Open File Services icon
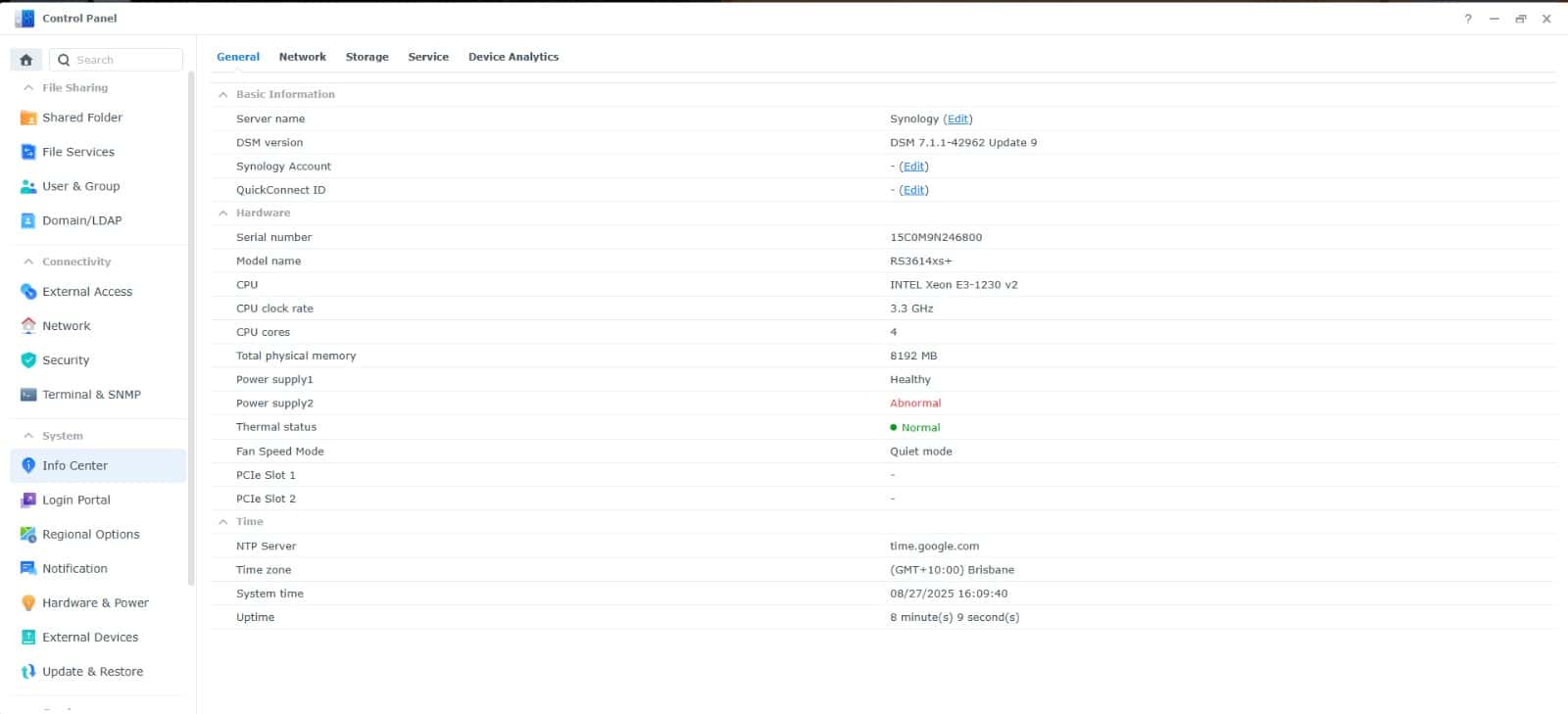The image size is (1568, 714). [x=28, y=152]
